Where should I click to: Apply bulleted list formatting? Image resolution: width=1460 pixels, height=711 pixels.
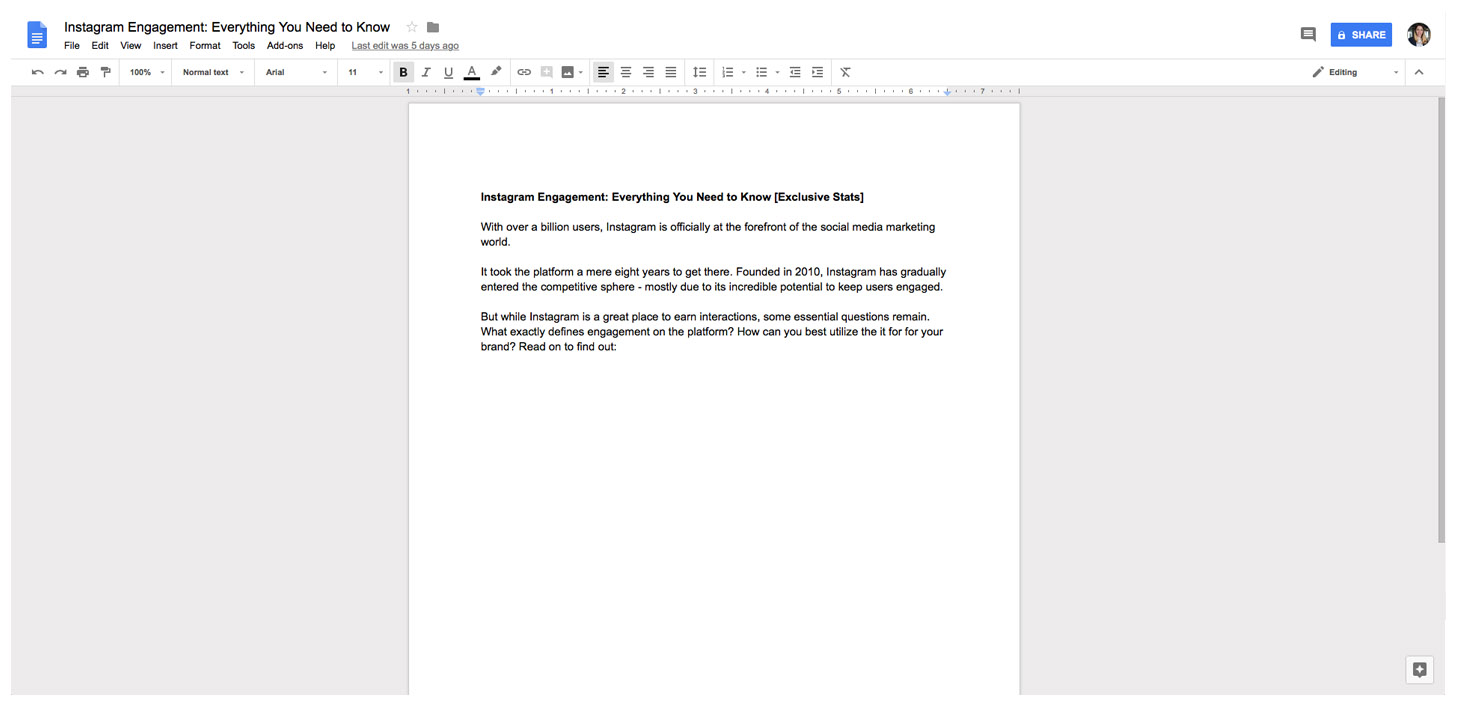pos(761,72)
